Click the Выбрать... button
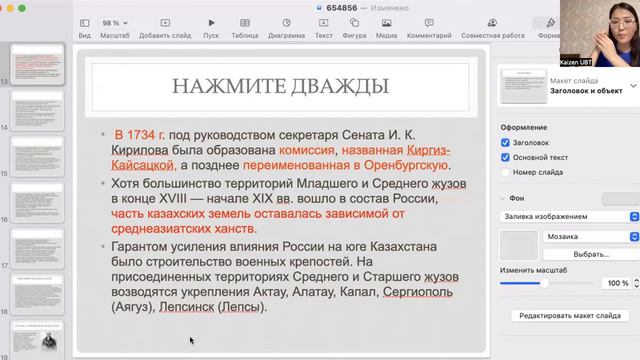This screenshot has width=640, height=360. click(x=591, y=254)
